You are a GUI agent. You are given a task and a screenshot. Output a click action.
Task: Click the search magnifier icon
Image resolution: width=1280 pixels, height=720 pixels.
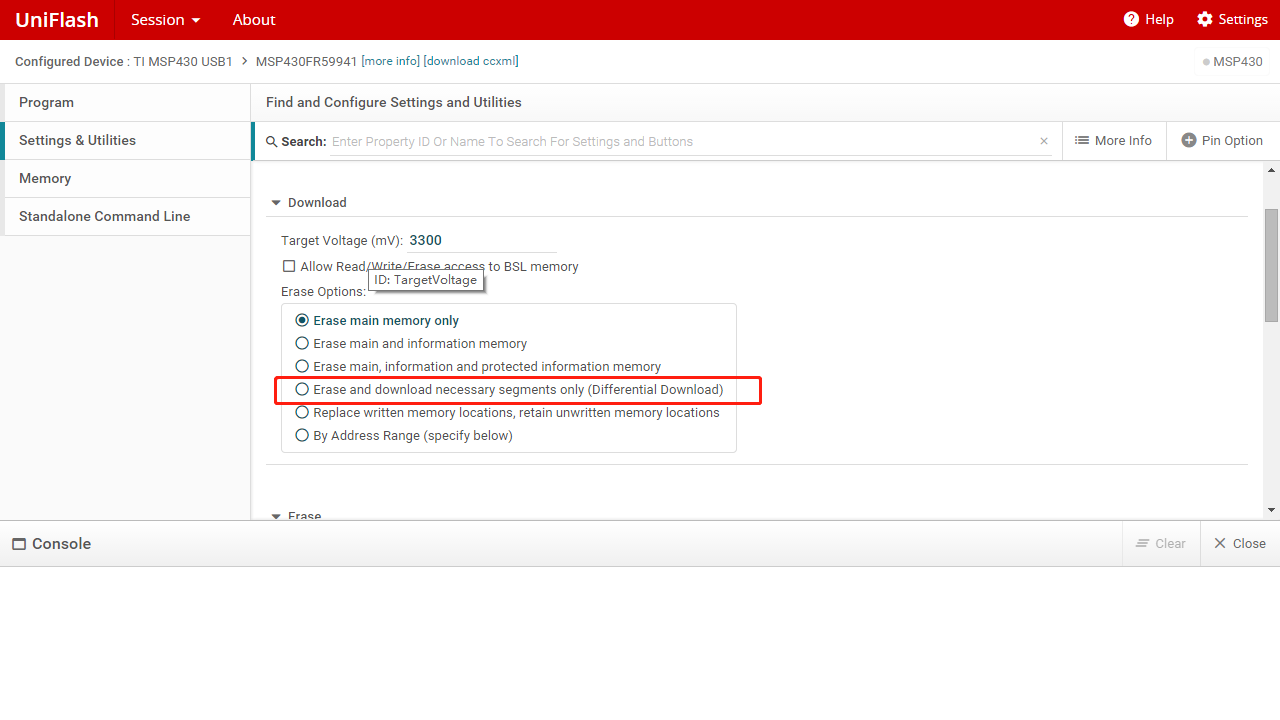(272, 142)
